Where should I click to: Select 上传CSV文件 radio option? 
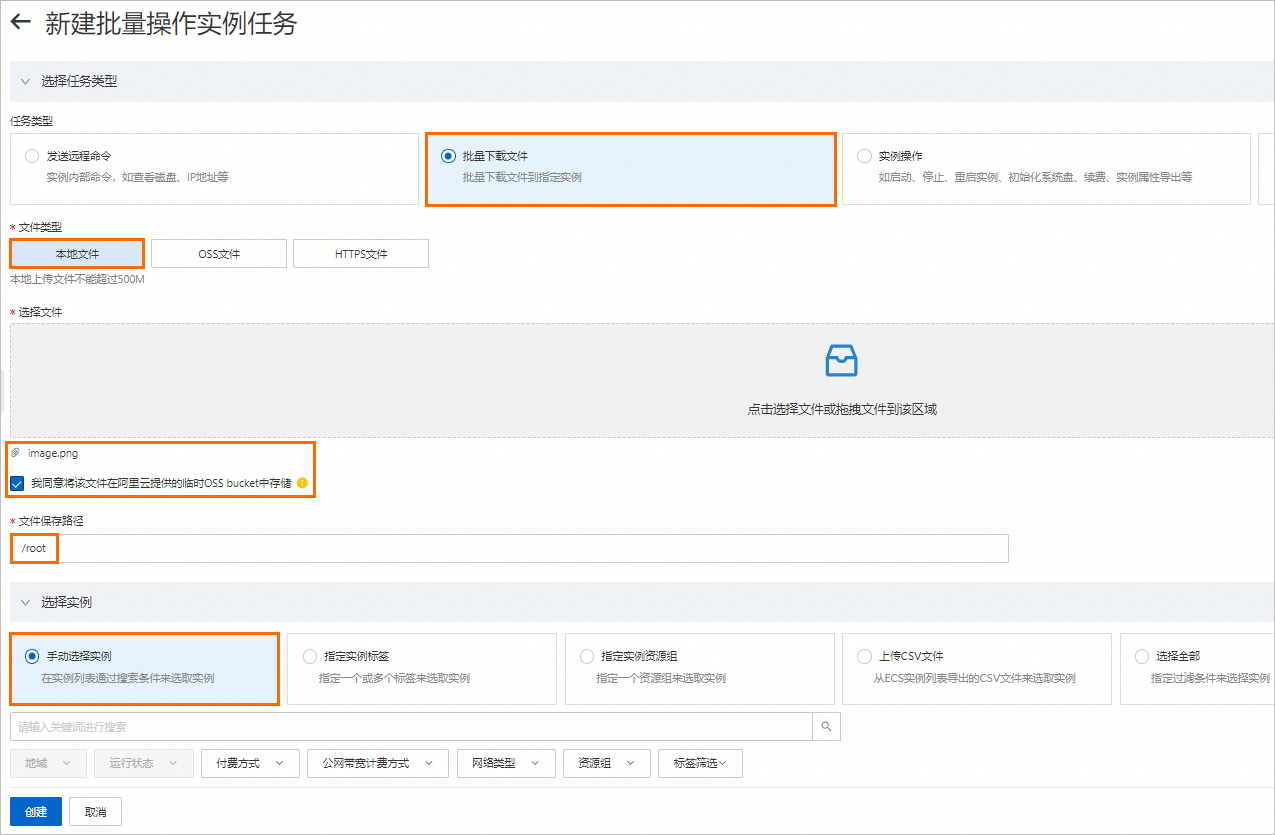point(864,656)
